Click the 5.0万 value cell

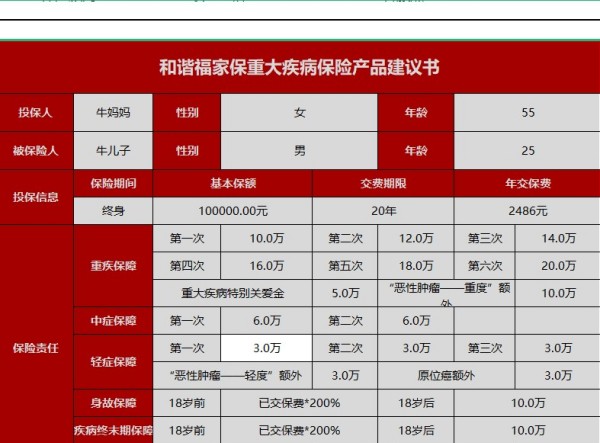pyautogui.click(x=345, y=293)
